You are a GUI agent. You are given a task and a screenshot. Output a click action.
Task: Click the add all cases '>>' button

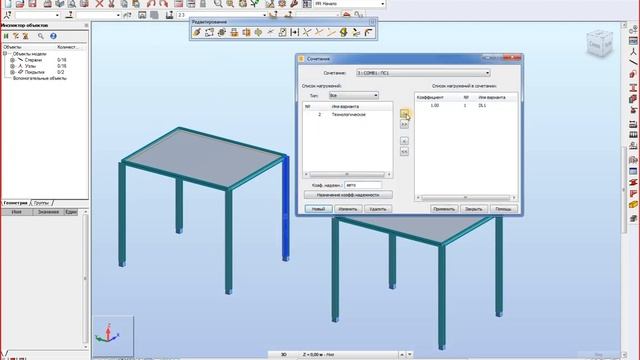pos(404,124)
